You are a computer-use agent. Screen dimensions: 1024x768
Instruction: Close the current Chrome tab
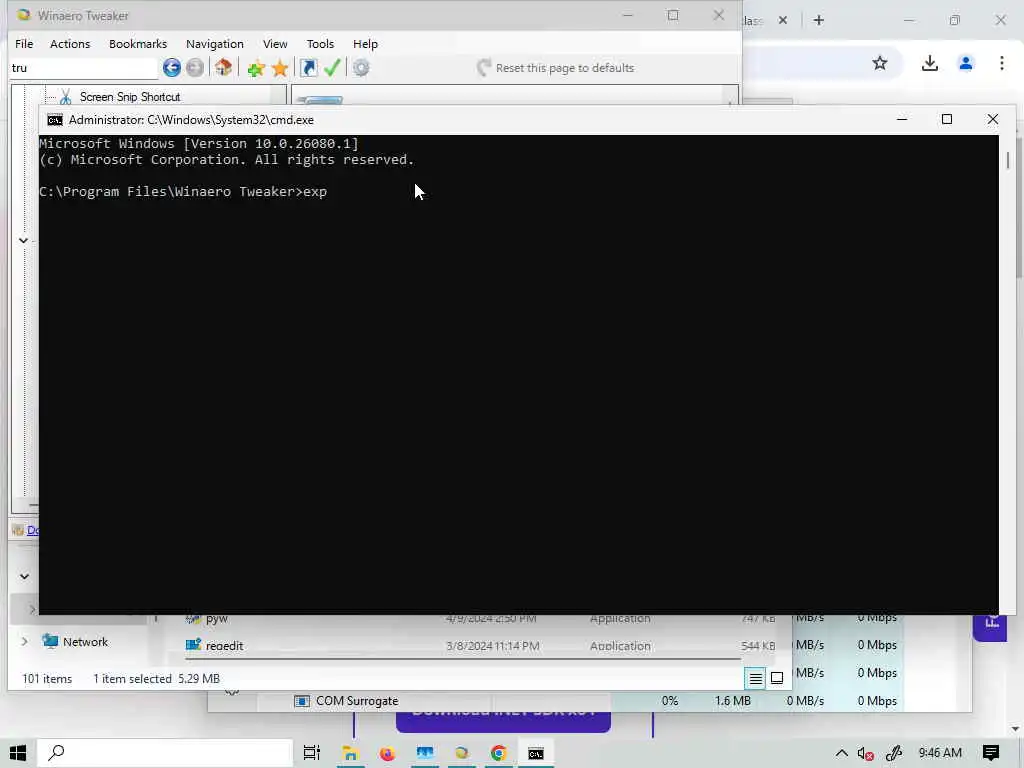pos(782,20)
